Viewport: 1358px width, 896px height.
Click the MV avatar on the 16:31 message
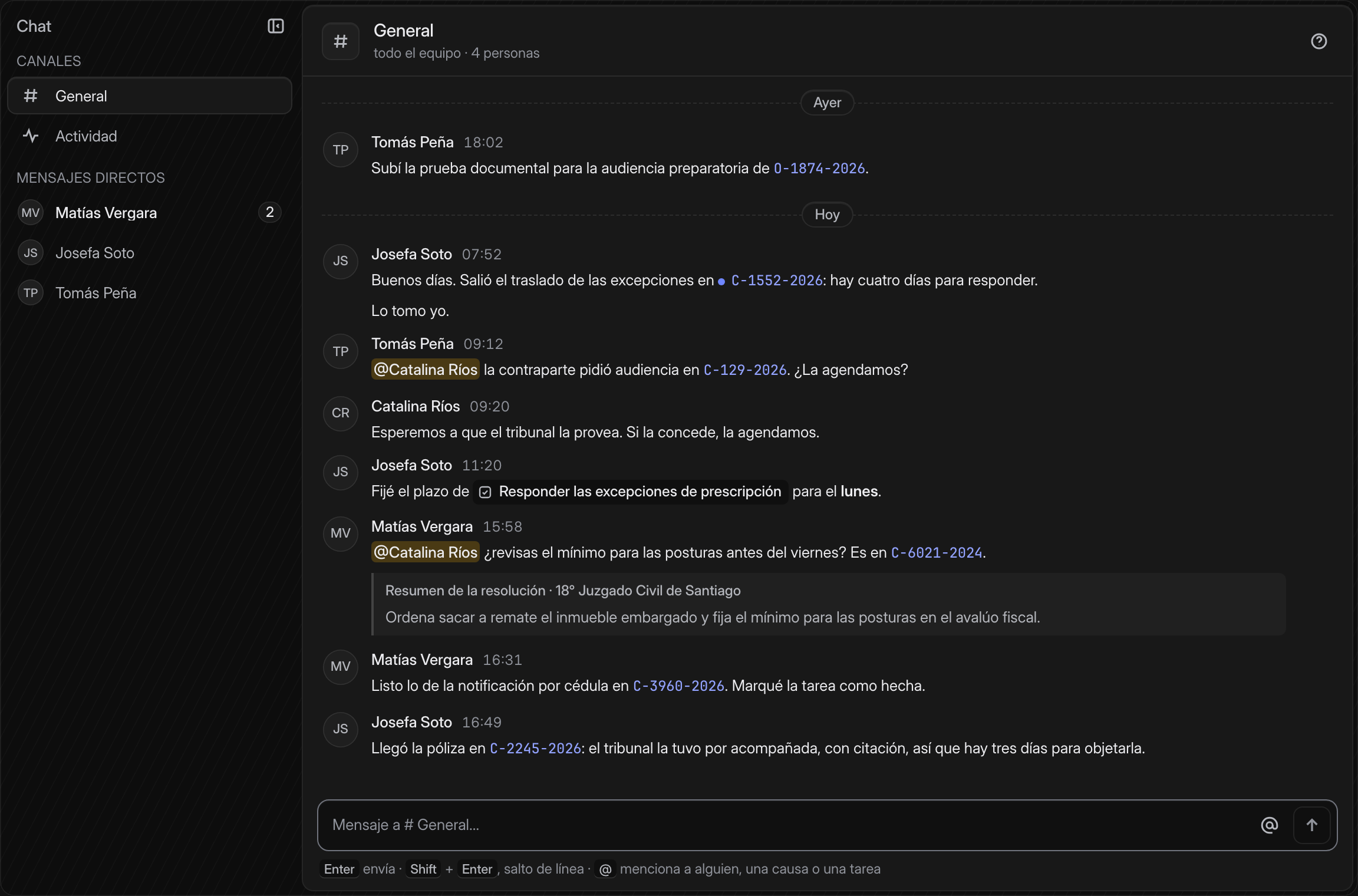pyautogui.click(x=341, y=667)
